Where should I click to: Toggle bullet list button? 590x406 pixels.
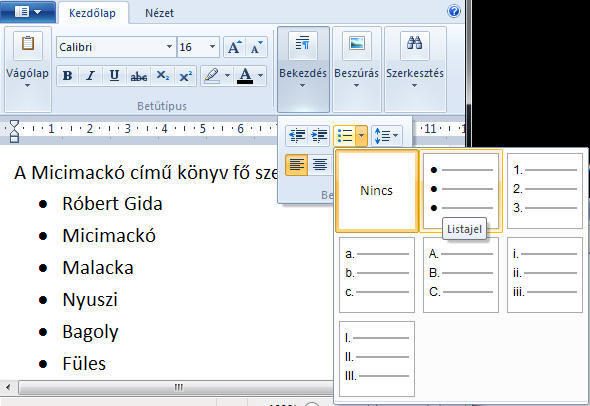(345, 135)
